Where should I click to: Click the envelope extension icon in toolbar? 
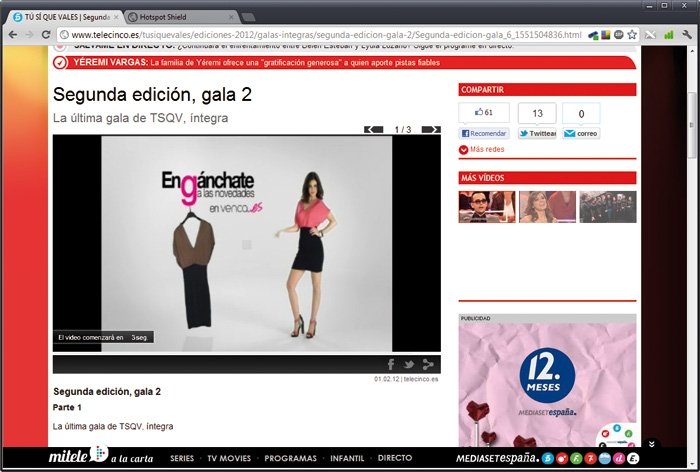tap(650, 34)
